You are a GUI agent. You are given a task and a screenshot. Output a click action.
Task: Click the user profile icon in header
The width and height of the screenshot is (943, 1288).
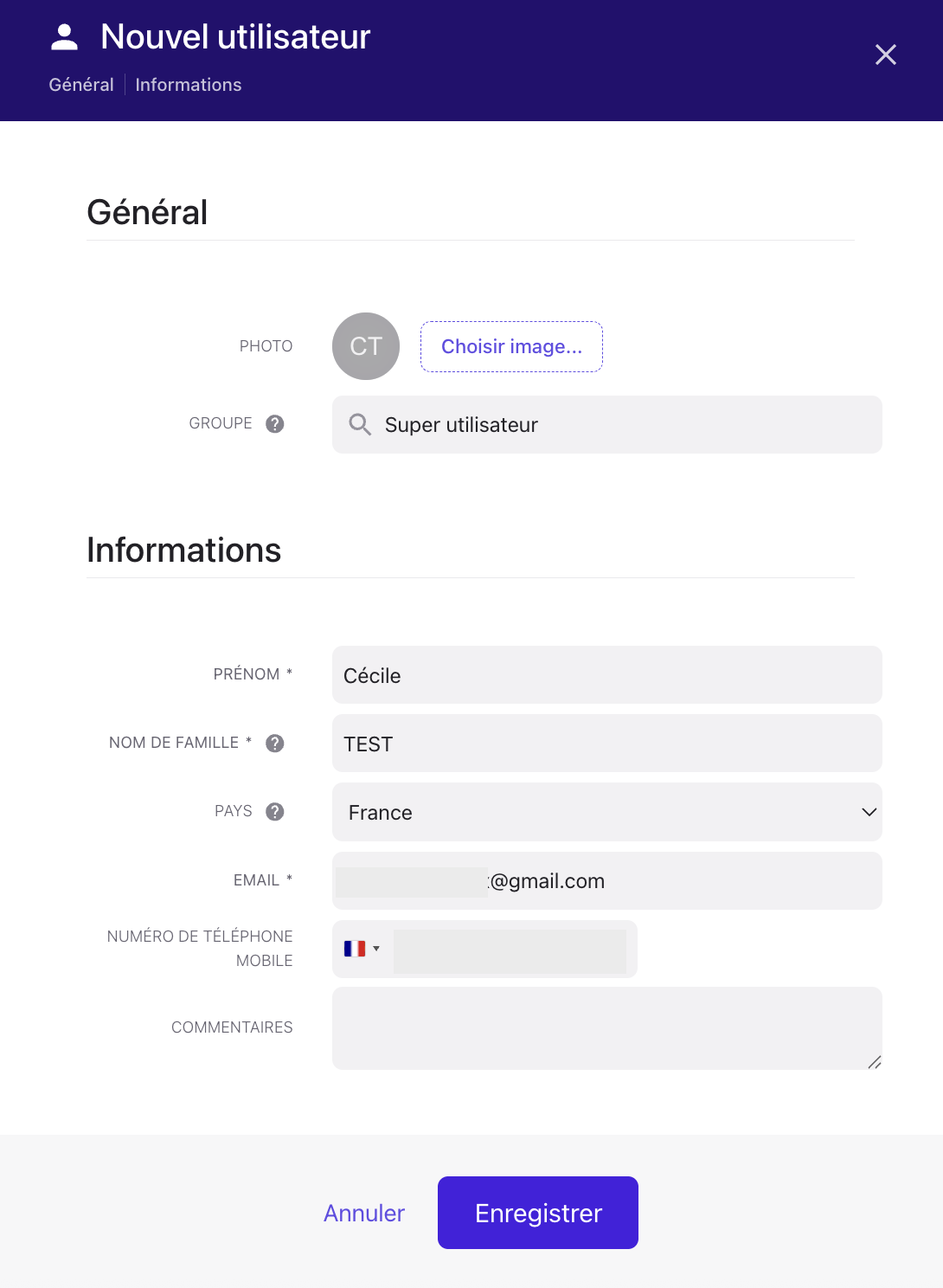[x=65, y=37]
